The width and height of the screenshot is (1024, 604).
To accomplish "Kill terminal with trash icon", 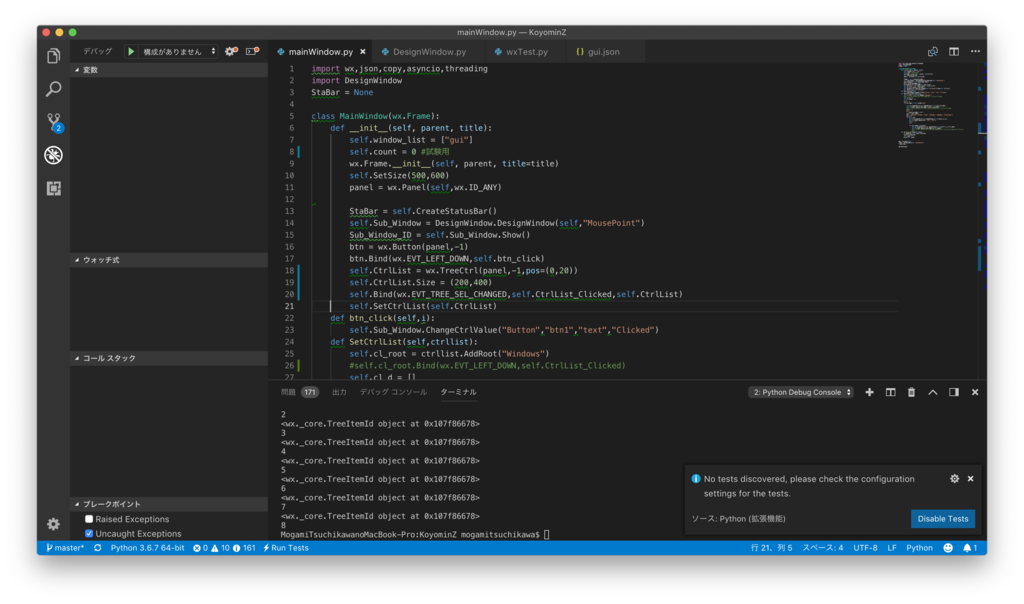I will pos(911,392).
